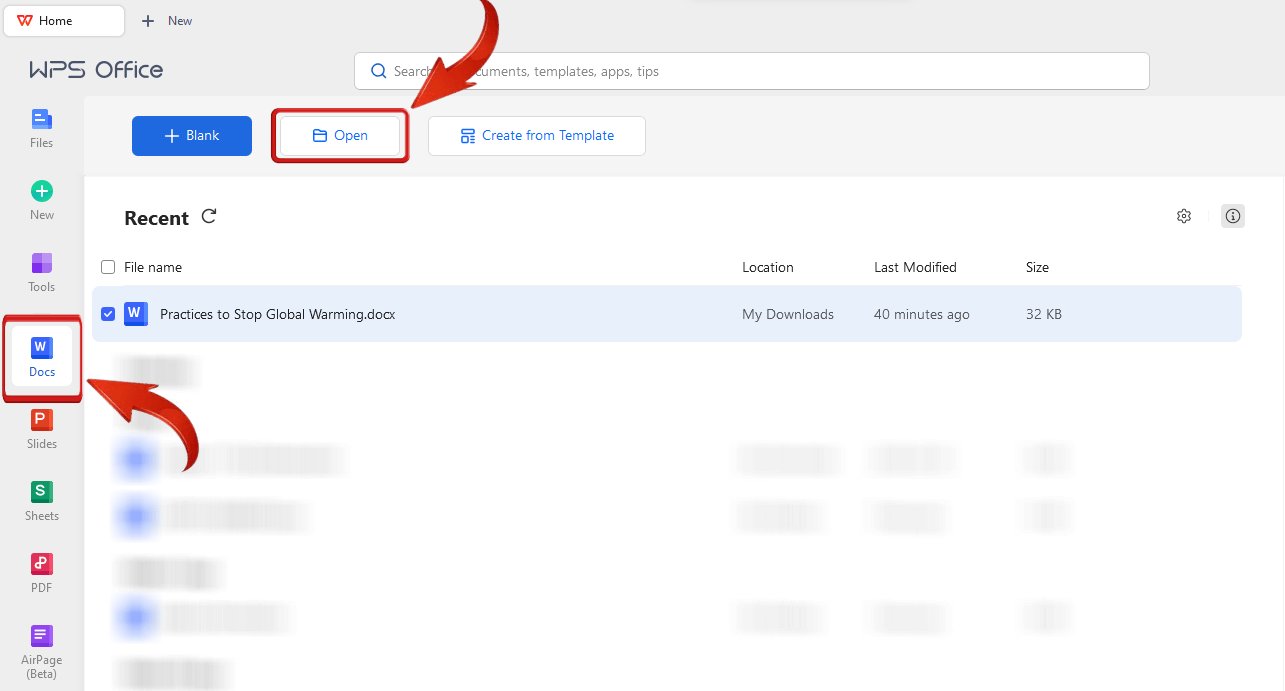Click the 40 minutes ago cell
The height and width of the screenshot is (691, 1285).
(x=922, y=314)
